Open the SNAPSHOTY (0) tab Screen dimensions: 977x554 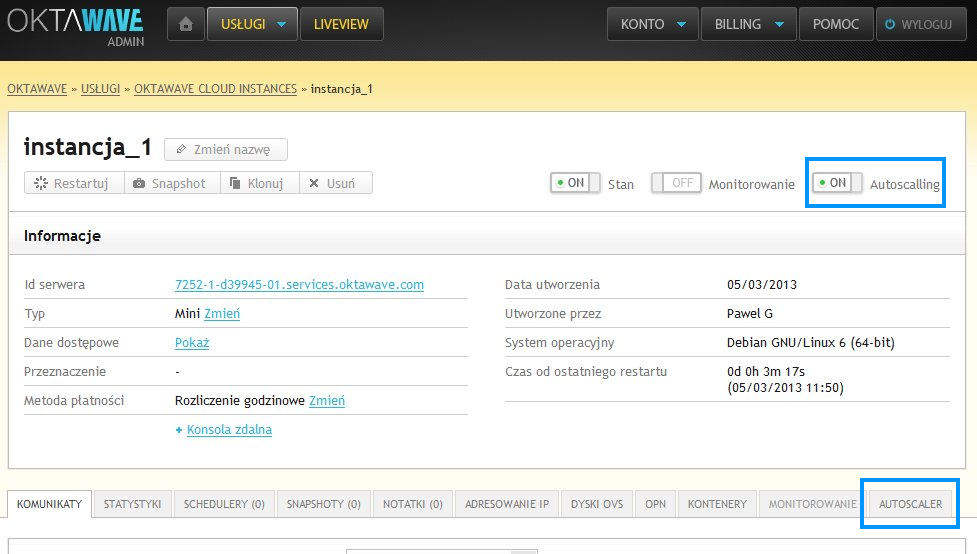coord(323,504)
